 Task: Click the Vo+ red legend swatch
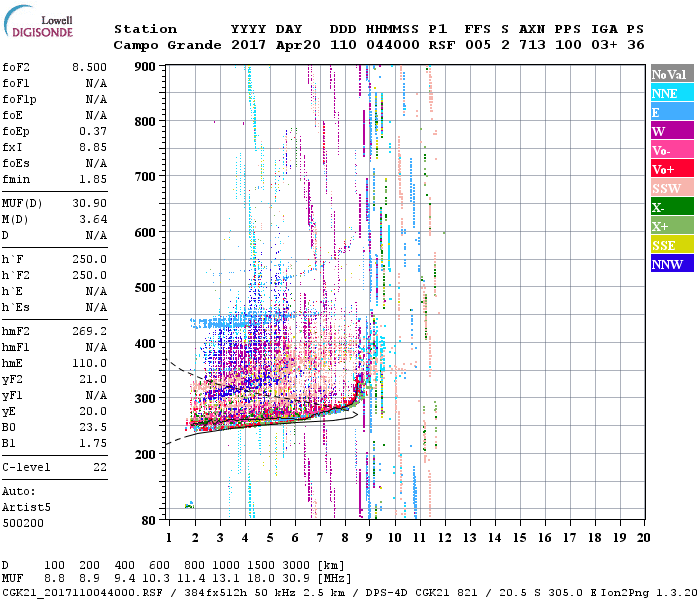[x=672, y=169]
